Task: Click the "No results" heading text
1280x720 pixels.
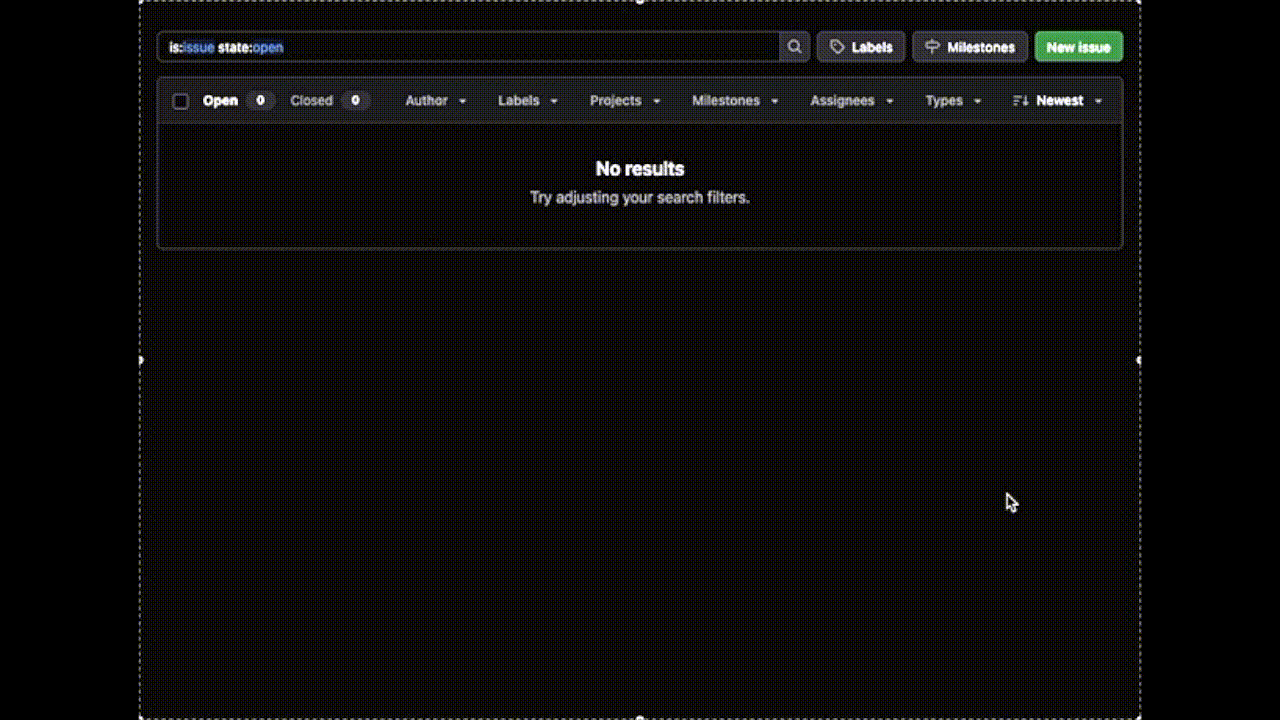Action: tap(640, 169)
